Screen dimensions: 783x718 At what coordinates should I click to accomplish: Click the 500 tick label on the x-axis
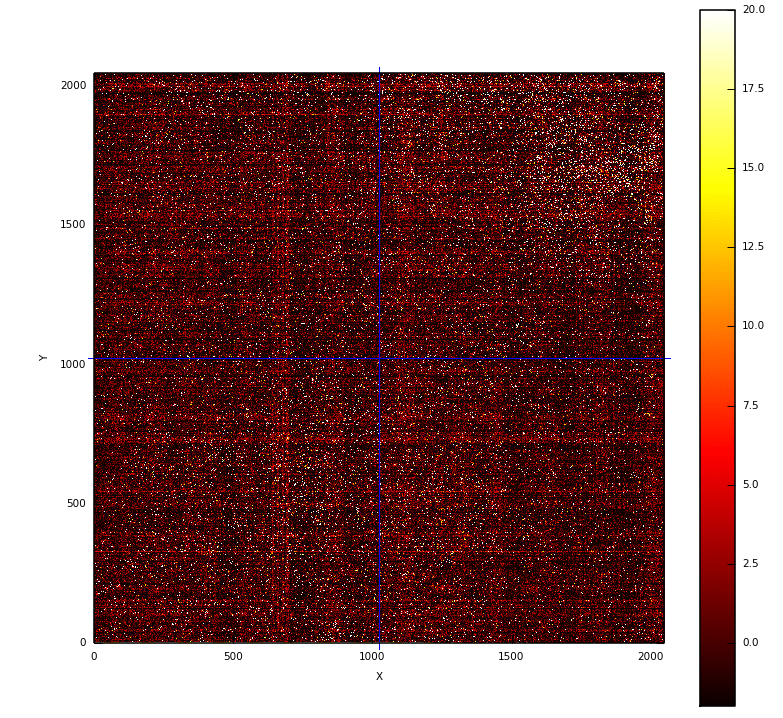(233, 657)
